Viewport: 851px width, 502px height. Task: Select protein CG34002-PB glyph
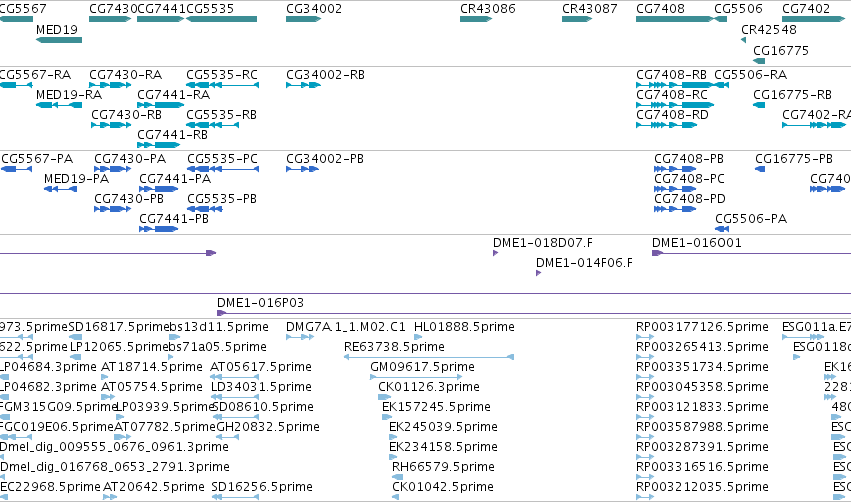click(302, 169)
